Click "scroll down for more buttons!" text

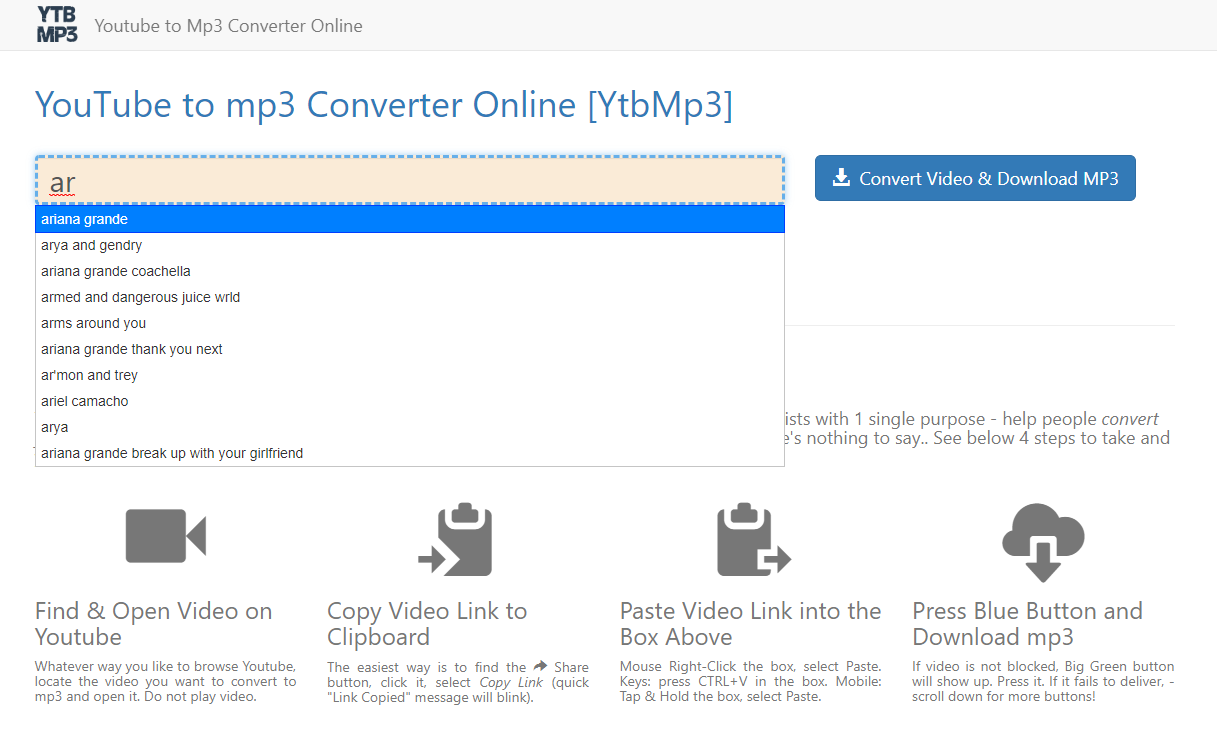1004,696
